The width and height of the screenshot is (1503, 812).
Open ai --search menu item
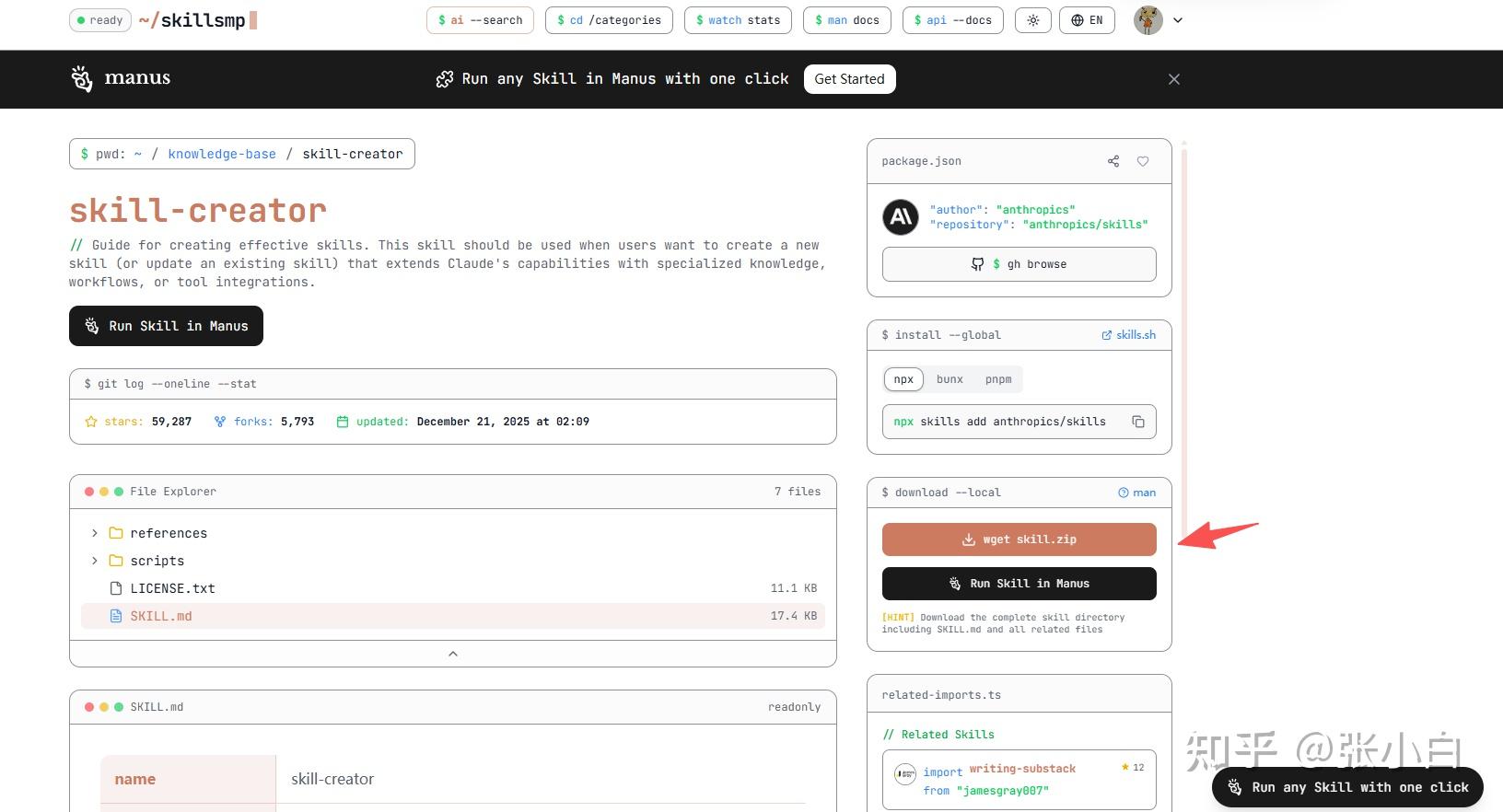pos(480,20)
